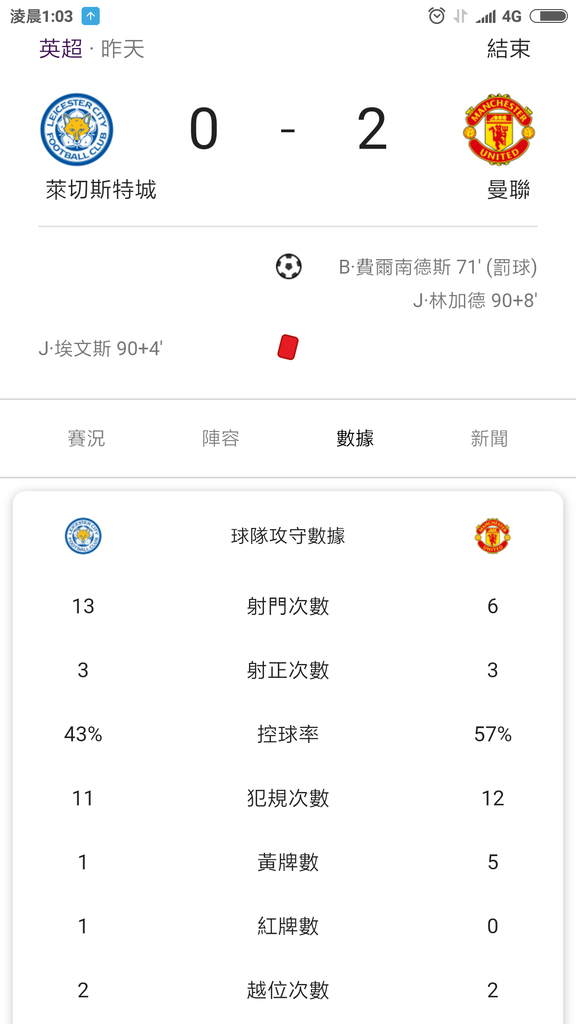Tap the J·埃文斯 90+4' red card entry
This screenshot has height=1024, width=576.
pyautogui.click(x=101, y=349)
